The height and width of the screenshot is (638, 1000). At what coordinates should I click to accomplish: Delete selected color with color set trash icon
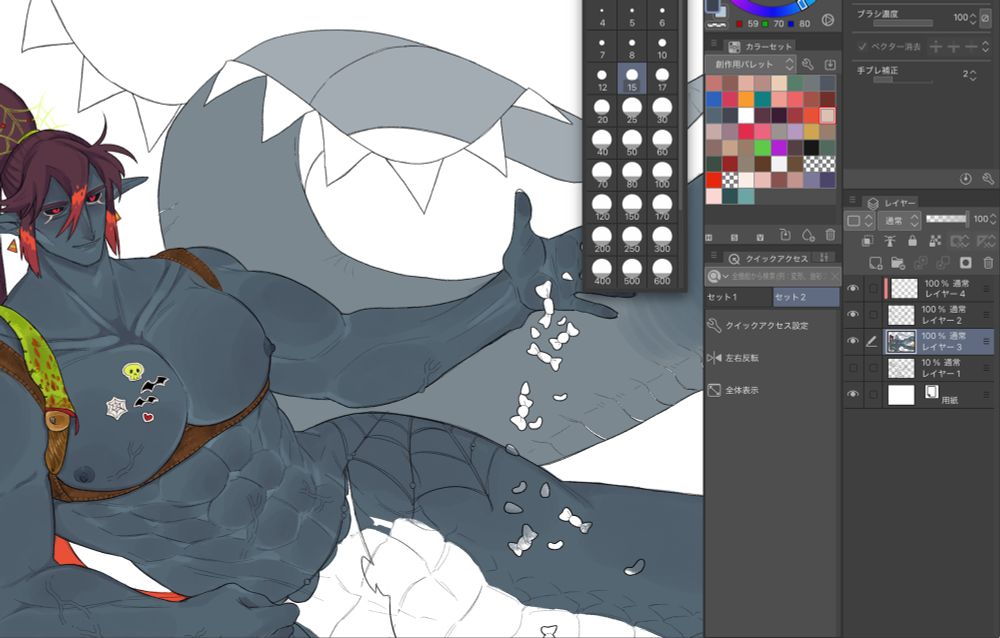830,235
